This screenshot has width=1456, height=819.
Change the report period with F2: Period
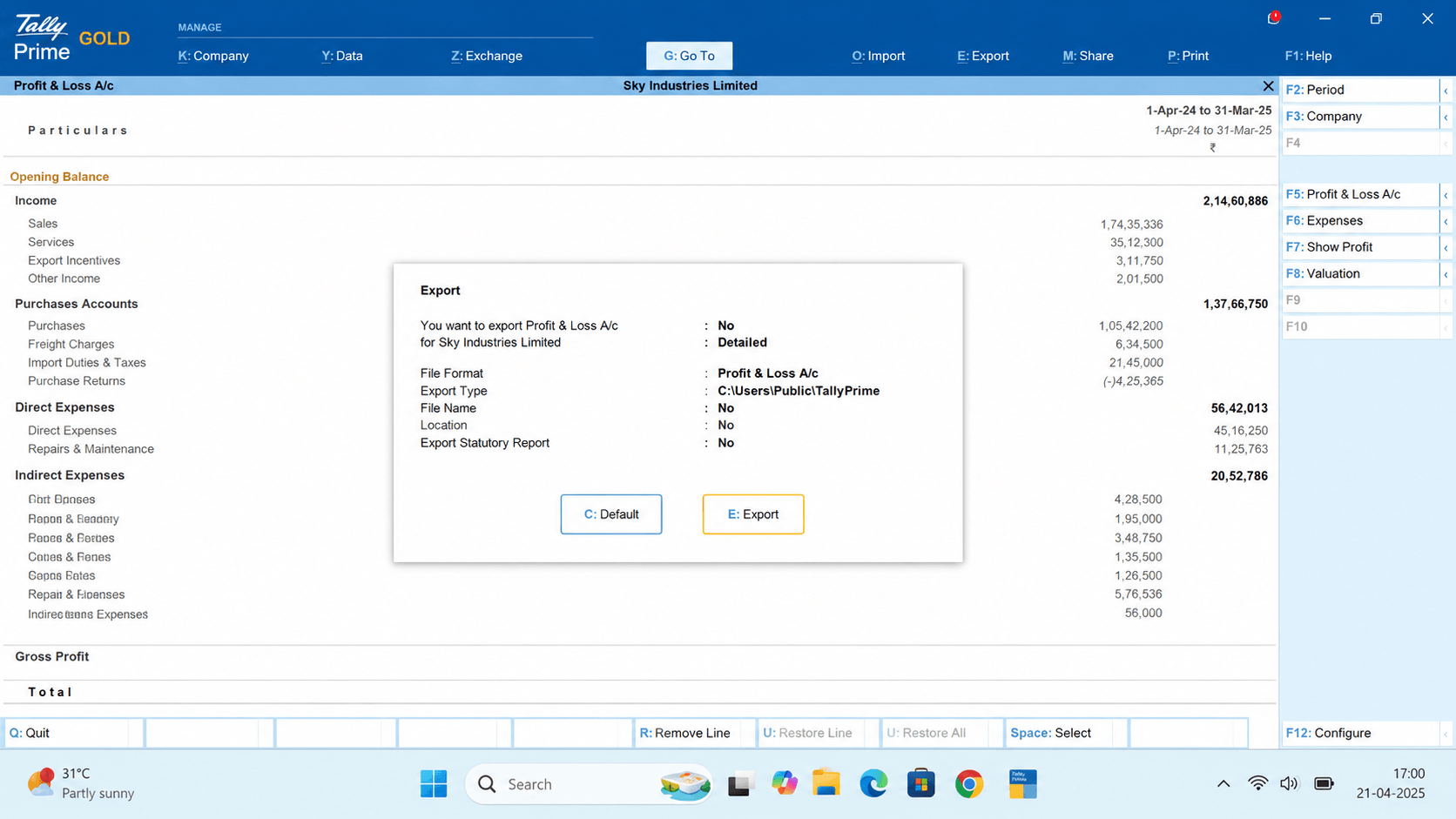(1360, 90)
